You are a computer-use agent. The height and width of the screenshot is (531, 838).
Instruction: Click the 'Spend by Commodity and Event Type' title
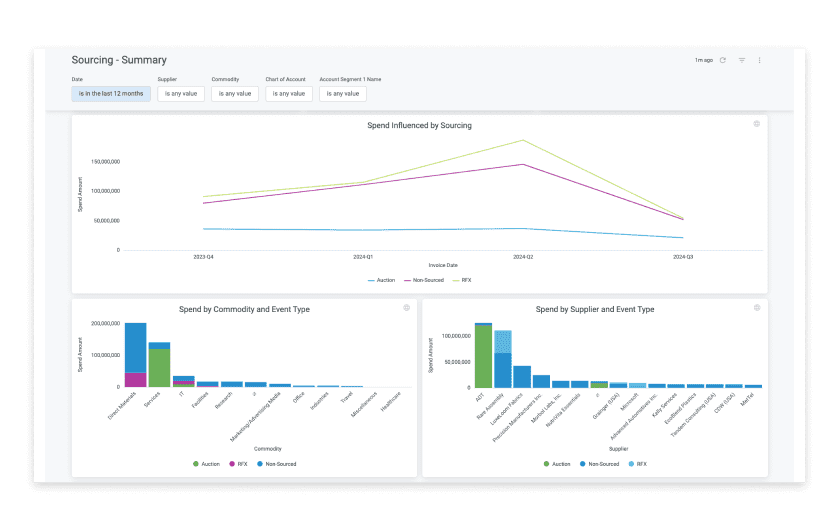(244, 309)
